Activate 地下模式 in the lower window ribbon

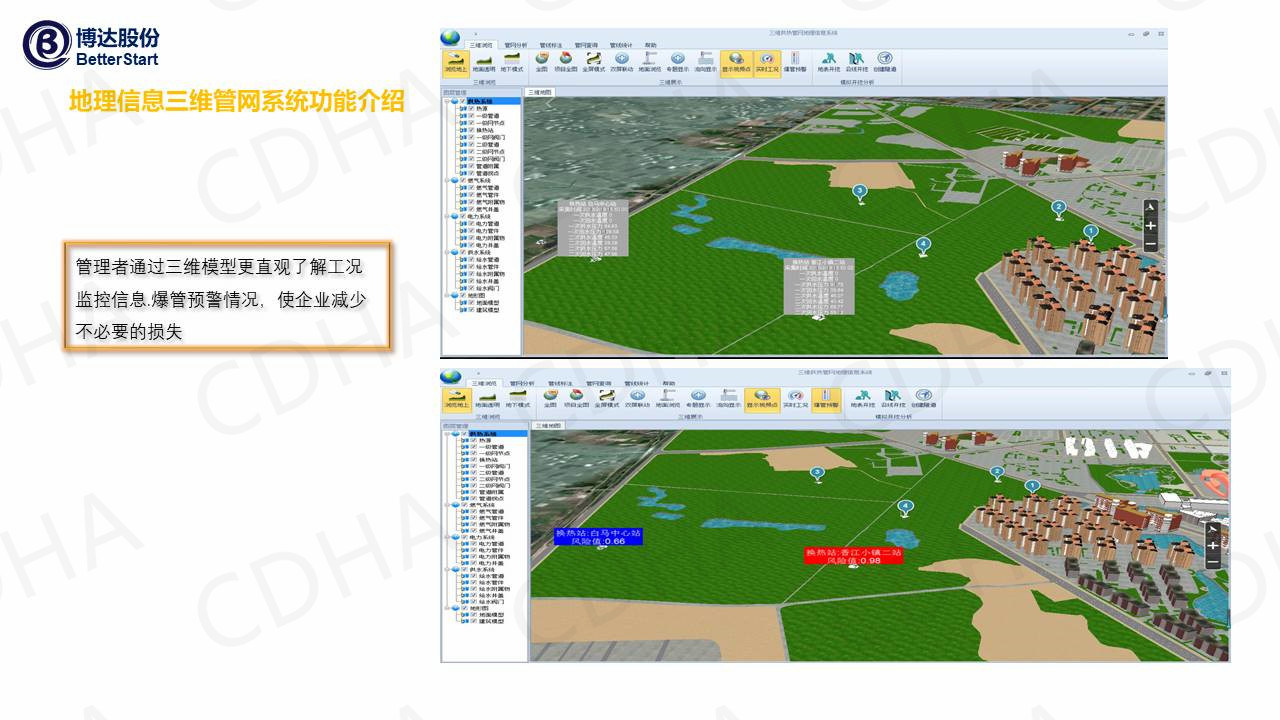pyautogui.click(x=521, y=399)
